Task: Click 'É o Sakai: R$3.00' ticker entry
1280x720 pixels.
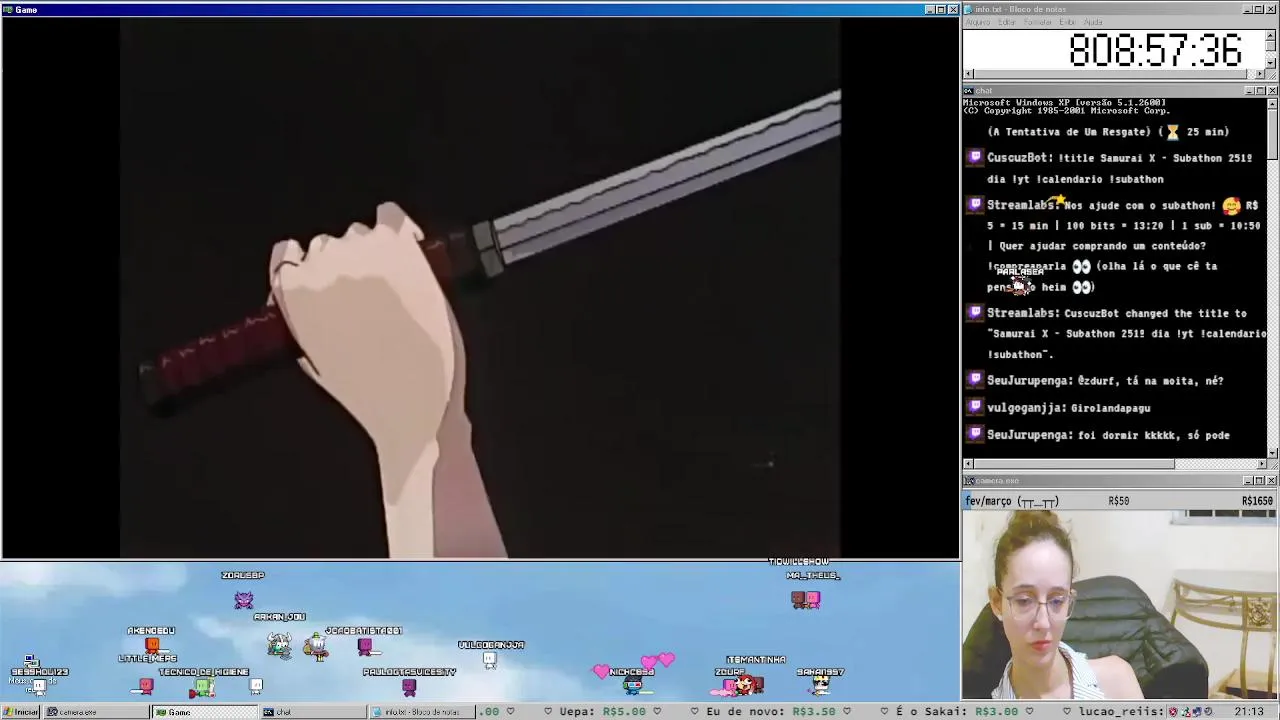Action: [956, 712]
